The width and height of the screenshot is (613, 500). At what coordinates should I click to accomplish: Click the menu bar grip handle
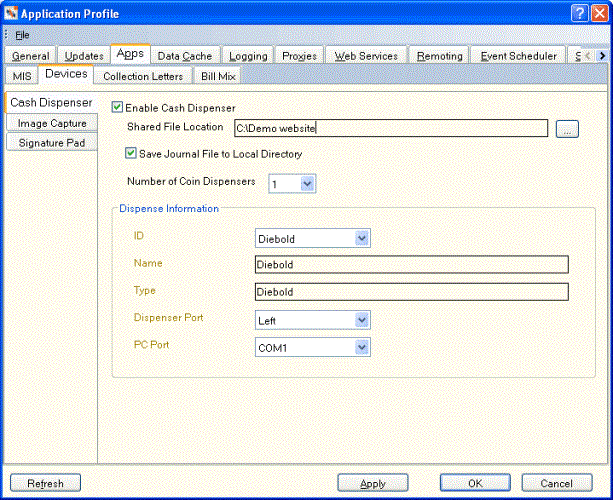[x=6, y=35]
